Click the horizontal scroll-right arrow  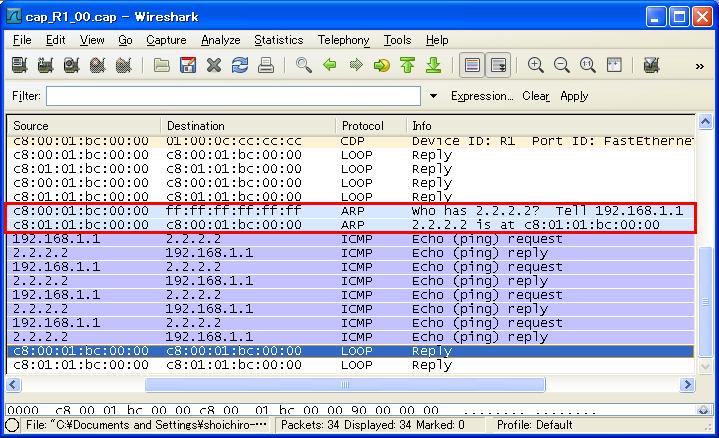click(x=687, y=384)
